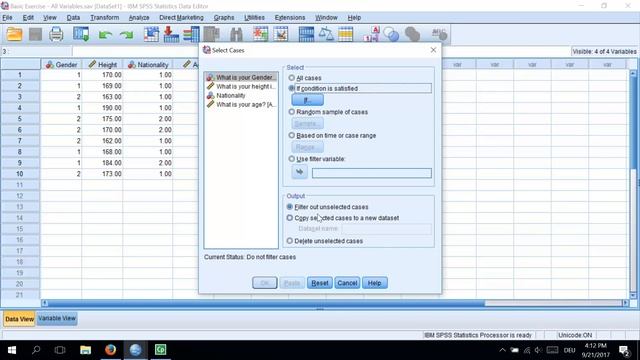Click the Select cases toolbar icon

pos(345,34)
